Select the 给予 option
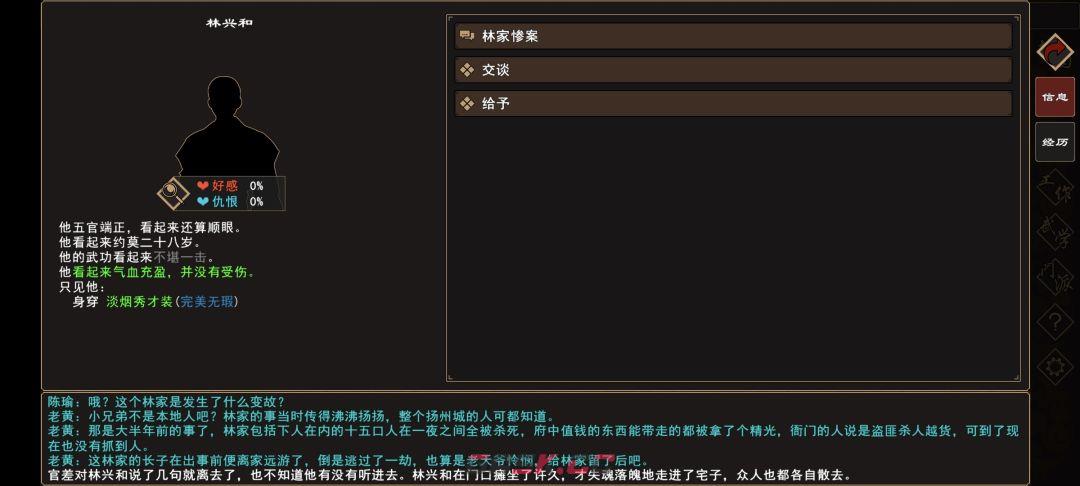The image size is (1080, 486). (733, 103)
